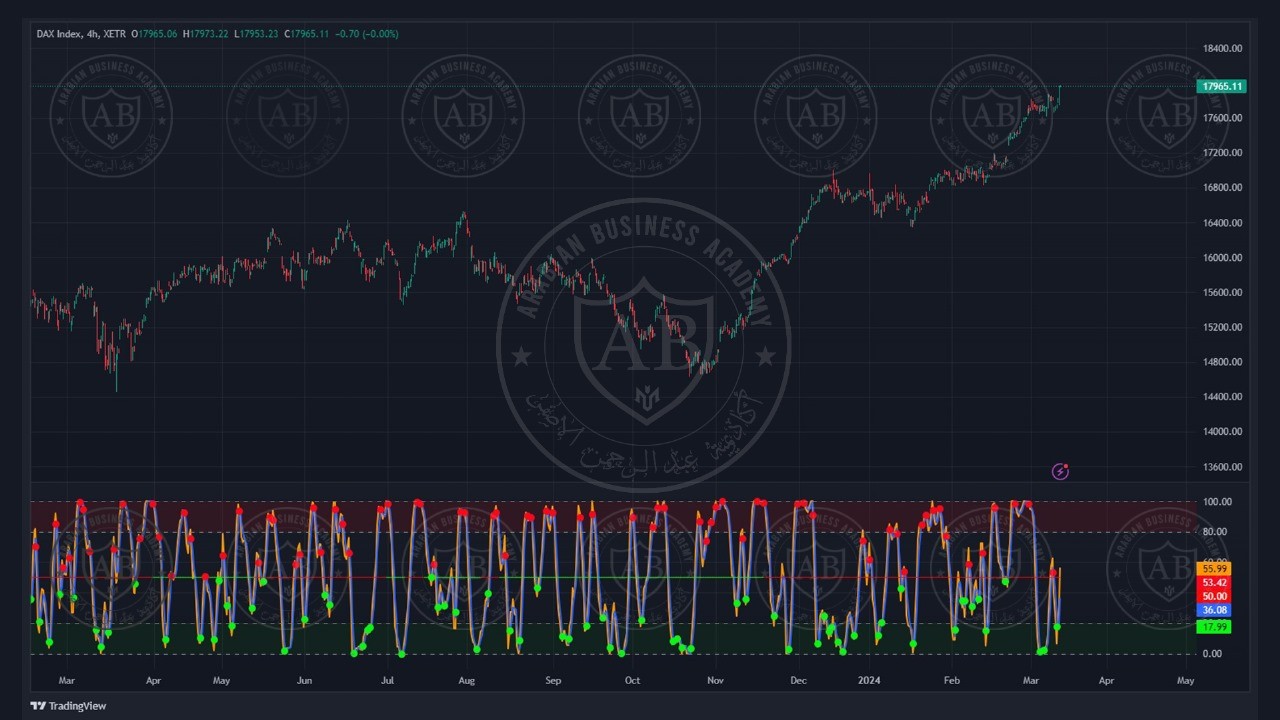Select the orange 55.99 indicator value label
The height and width of the screenshot is (720, 1280).
1214,569
